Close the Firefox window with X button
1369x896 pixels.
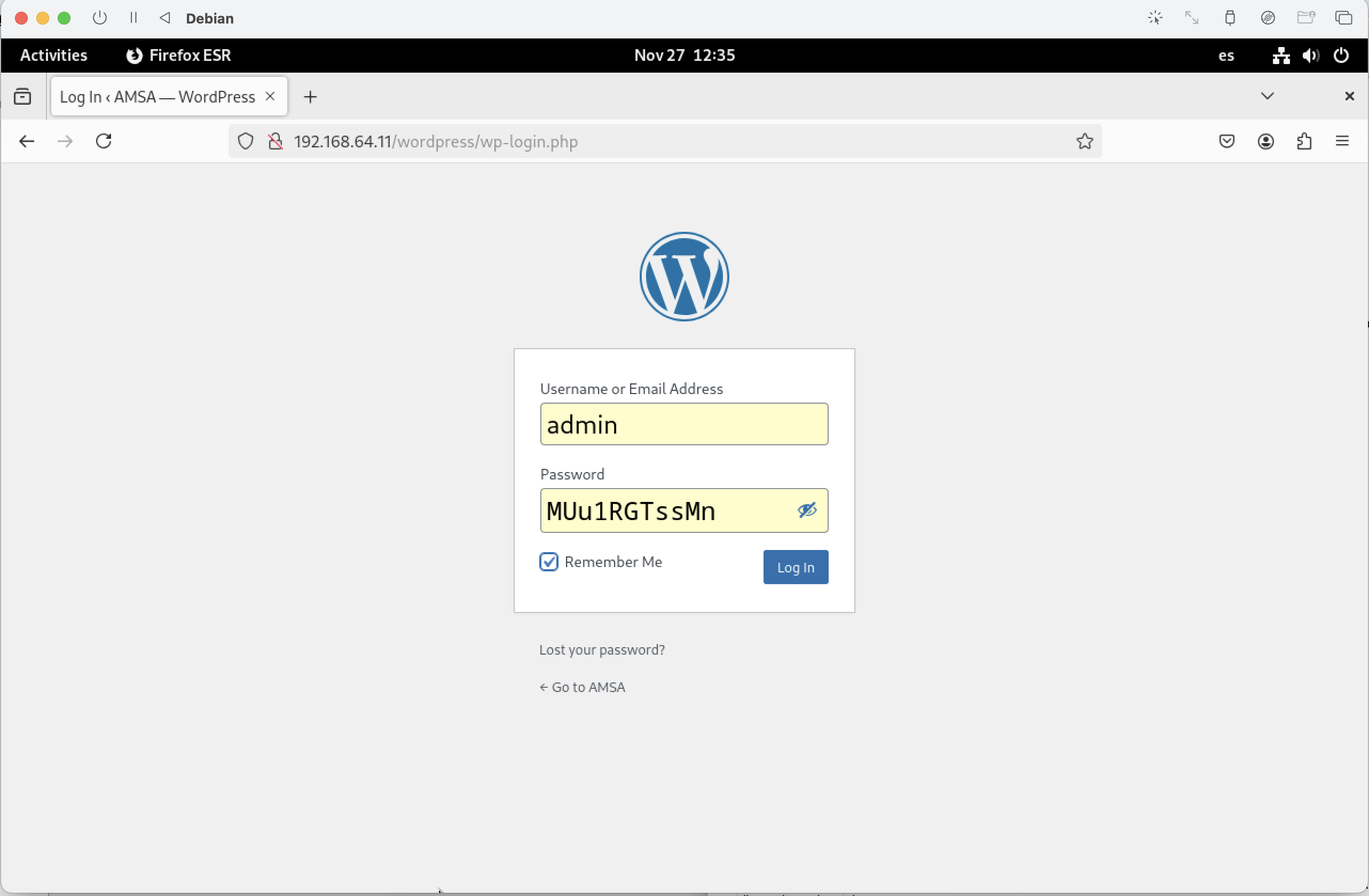tap(1349, 96)
